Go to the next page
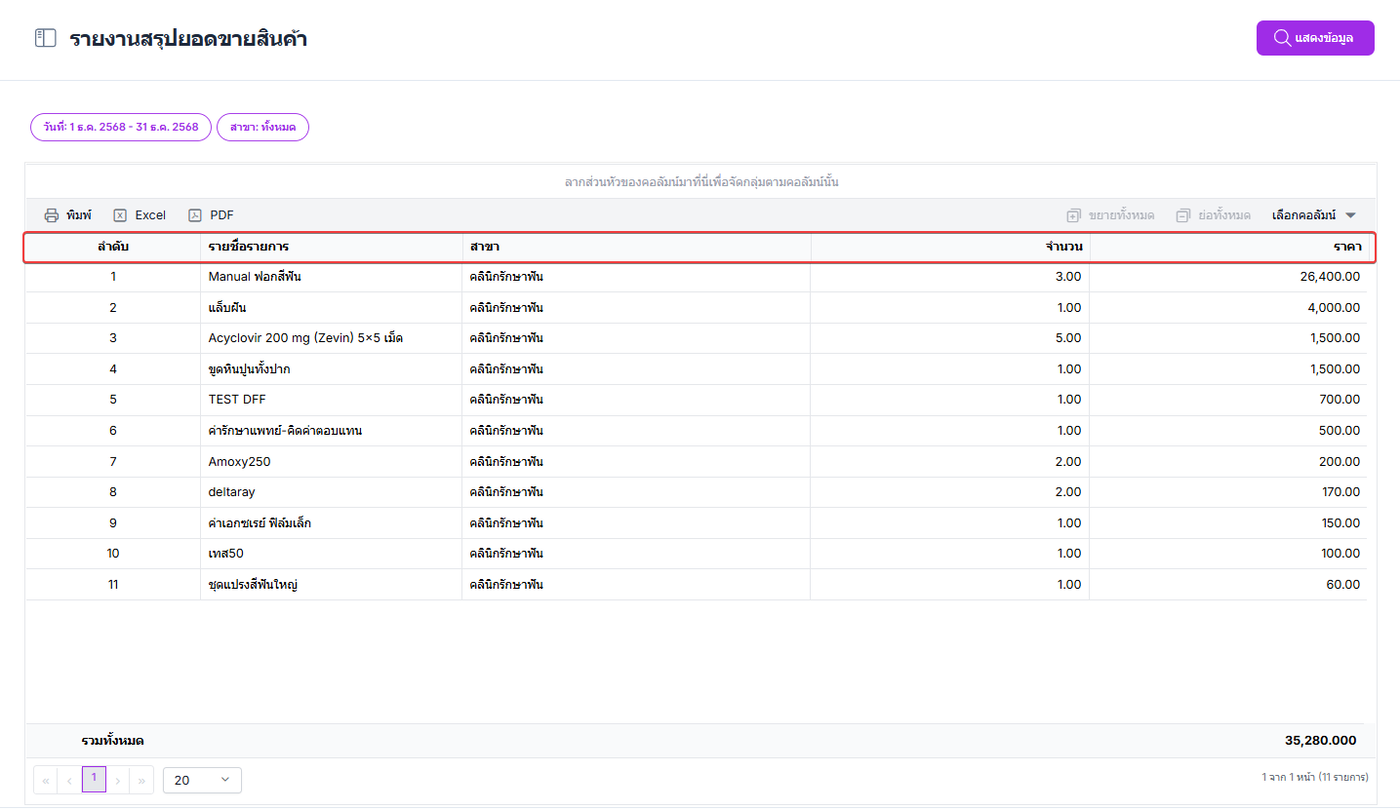Image resolution: width=1400 pixels, height=810 pixels. click(x=118, y=780)
